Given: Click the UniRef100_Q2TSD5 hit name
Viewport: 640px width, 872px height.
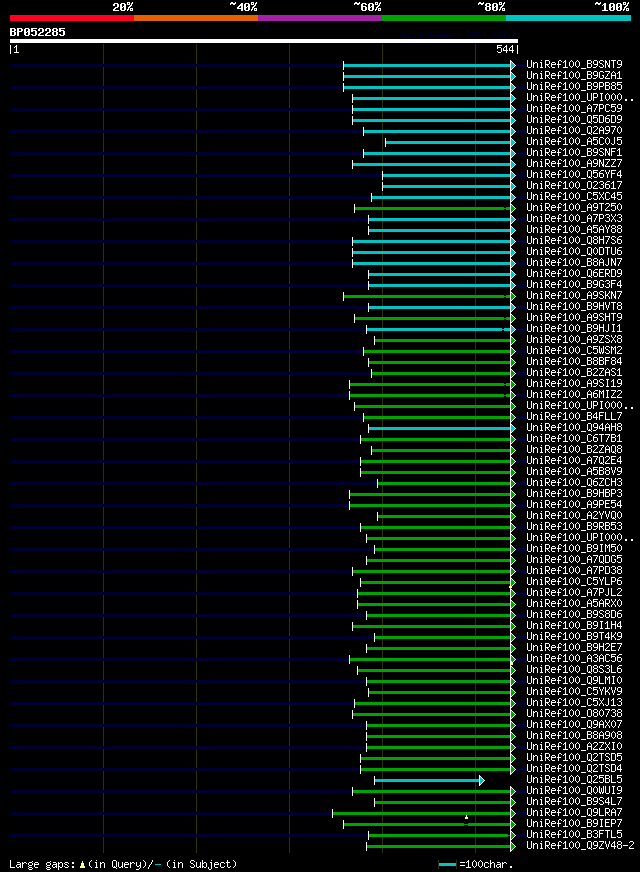Looking at the screenshot, I should tap(574, 757).
